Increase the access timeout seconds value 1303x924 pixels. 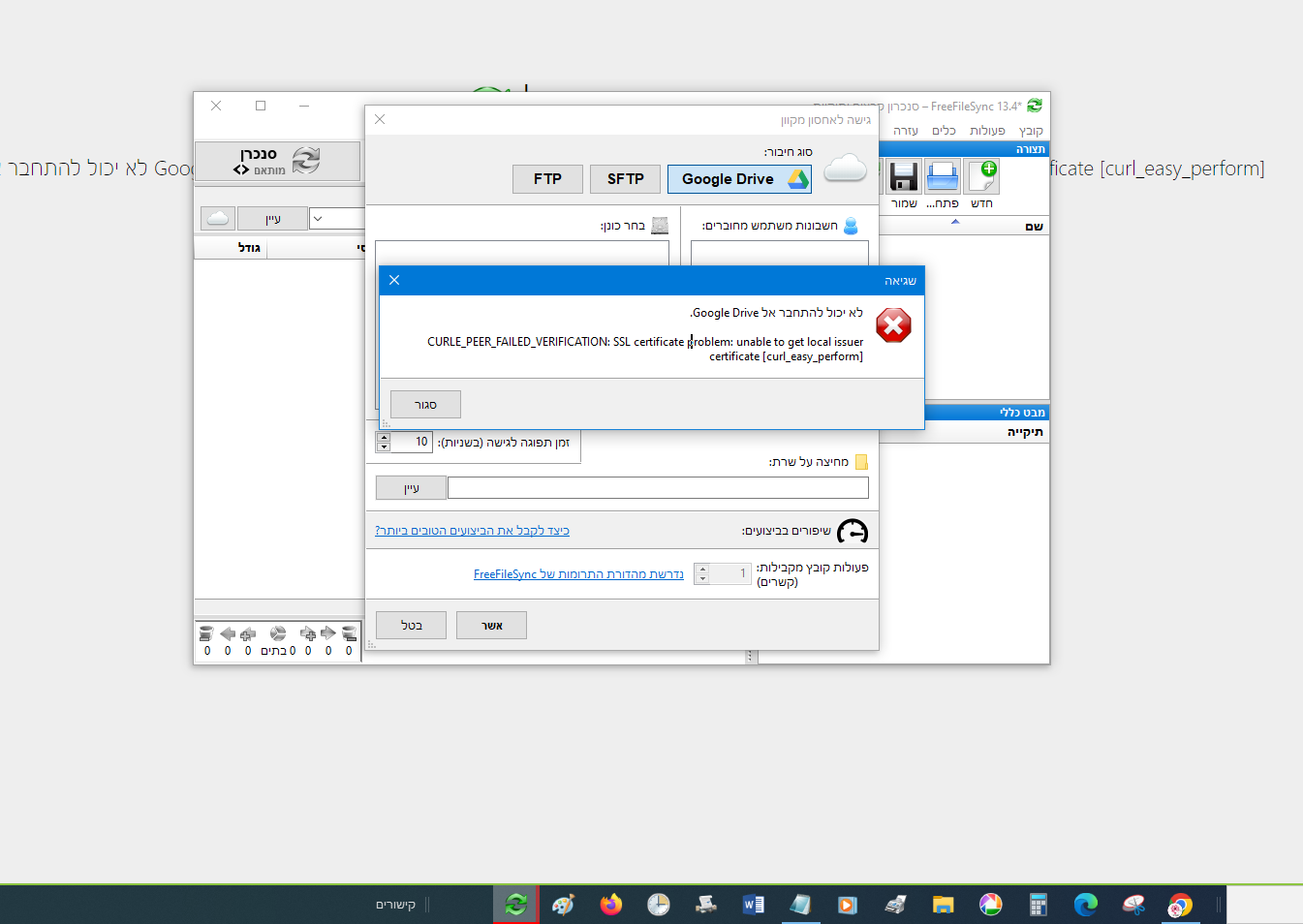point(384,438)
